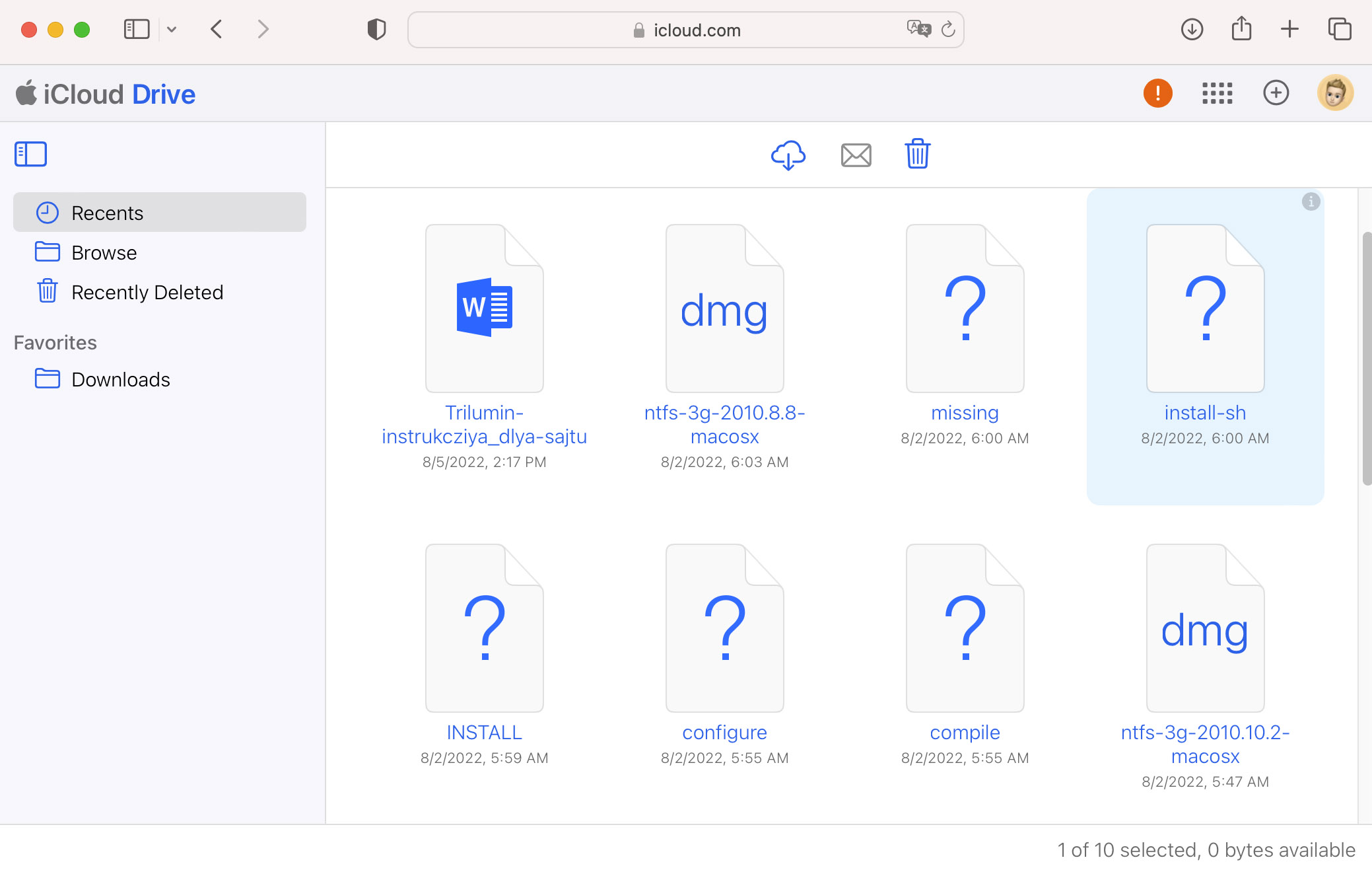Click the iCloud warning alert icon
Image resolution: width=1372 pixels, height=870 pixels.
coord(1158,93)
